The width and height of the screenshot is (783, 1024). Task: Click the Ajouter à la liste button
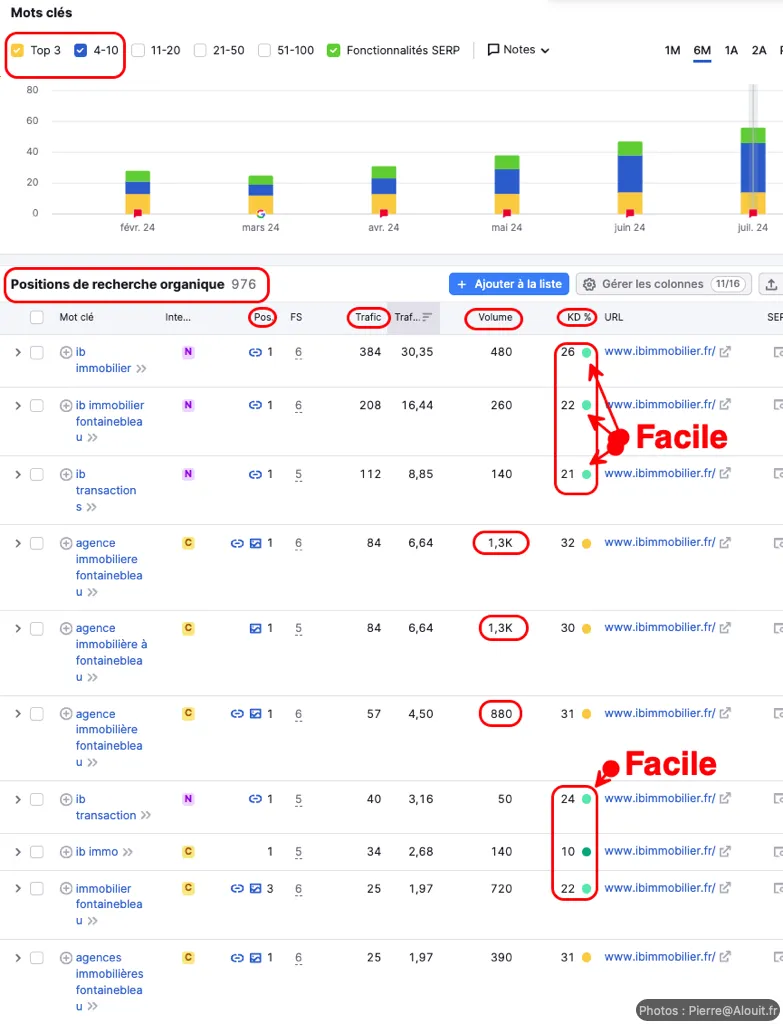coord(508,284)
